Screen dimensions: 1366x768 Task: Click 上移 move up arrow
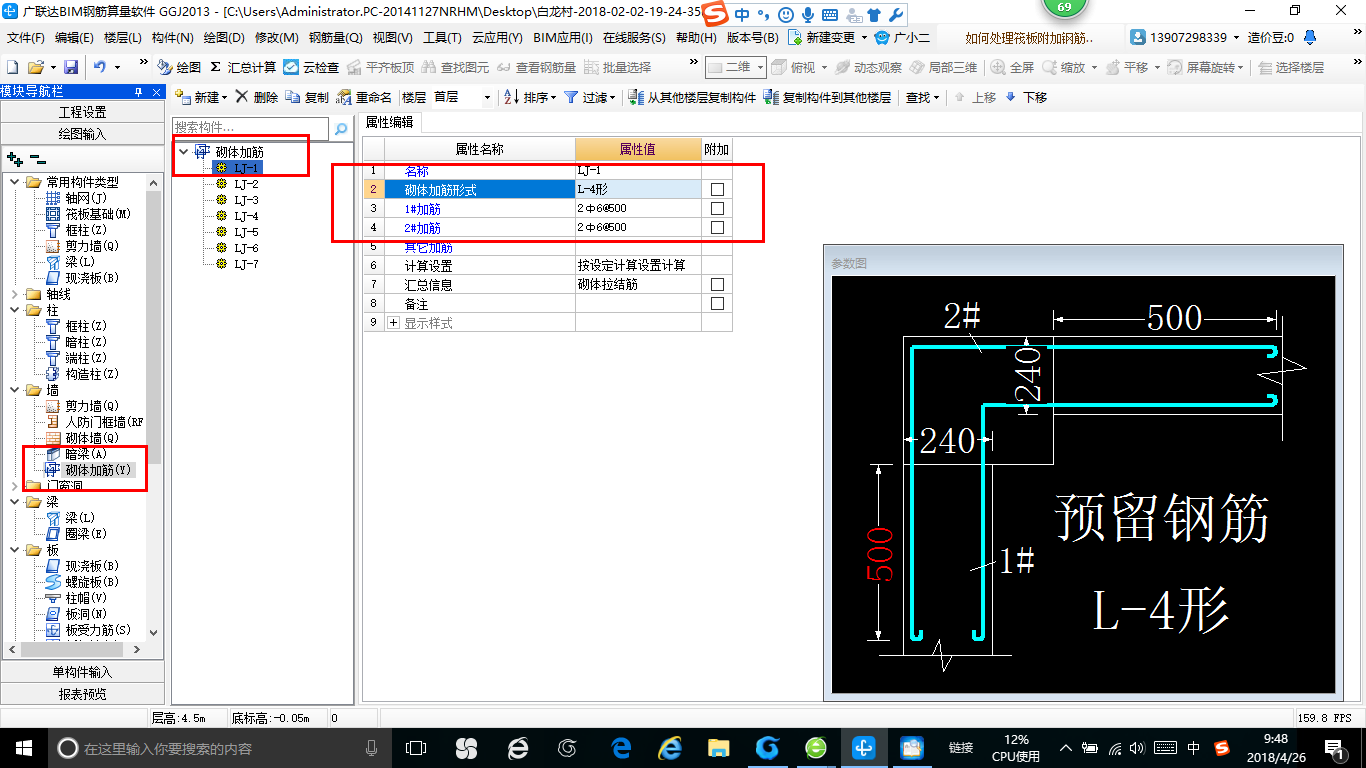975,97
